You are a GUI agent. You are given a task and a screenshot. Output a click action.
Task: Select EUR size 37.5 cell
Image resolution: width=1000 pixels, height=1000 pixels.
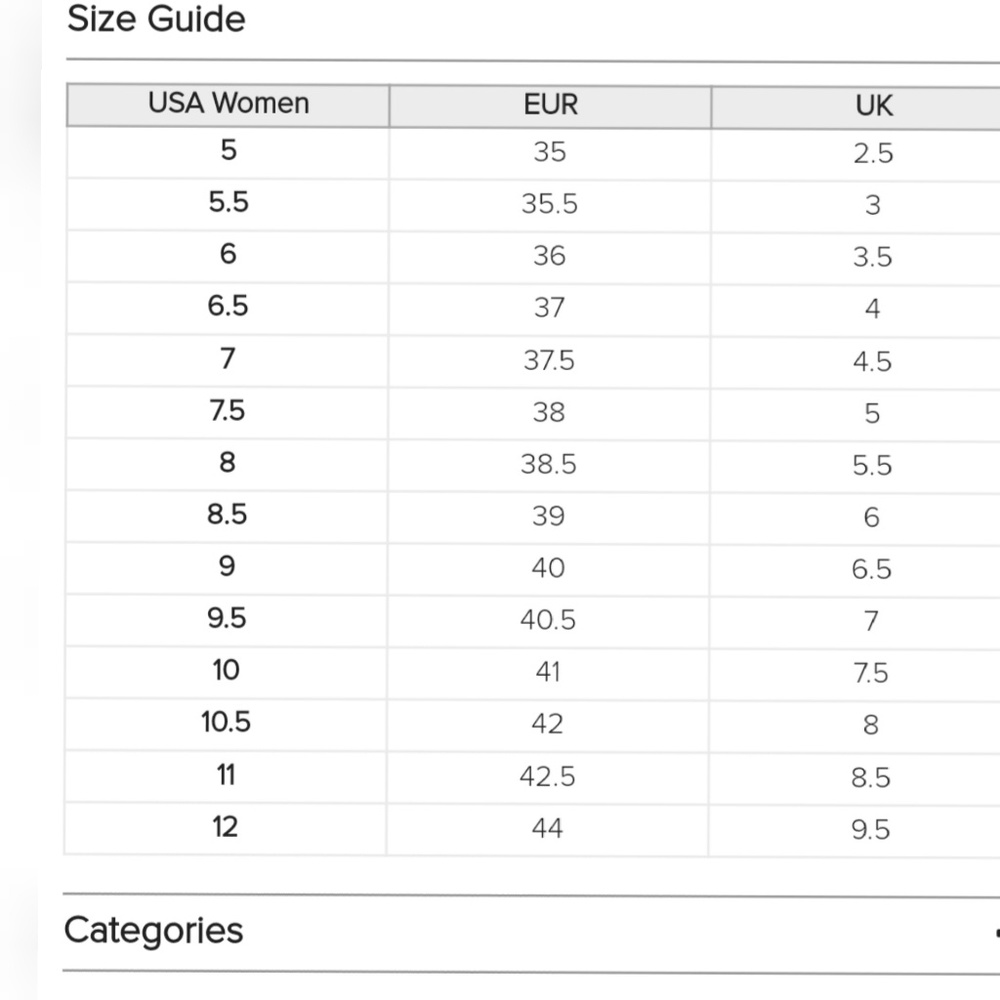(549, 360)
